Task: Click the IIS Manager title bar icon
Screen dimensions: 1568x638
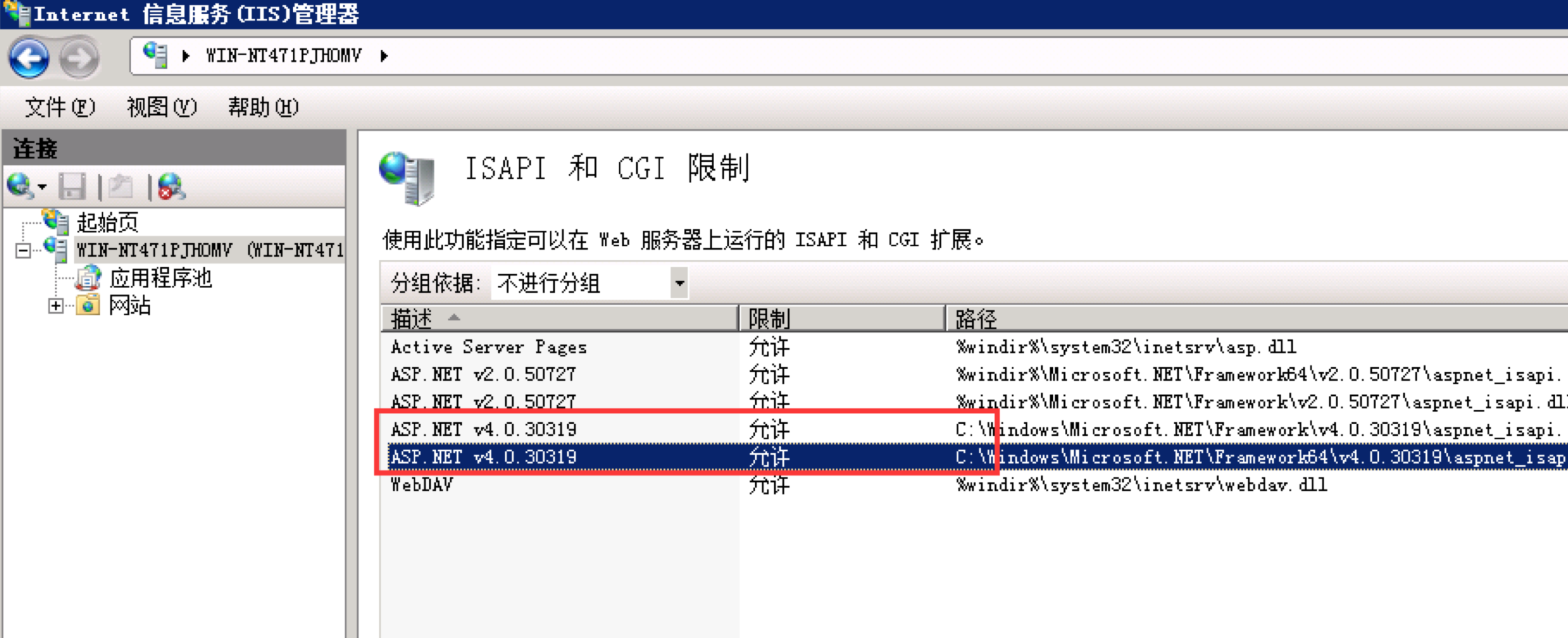Action: click(x=16, y=13)
